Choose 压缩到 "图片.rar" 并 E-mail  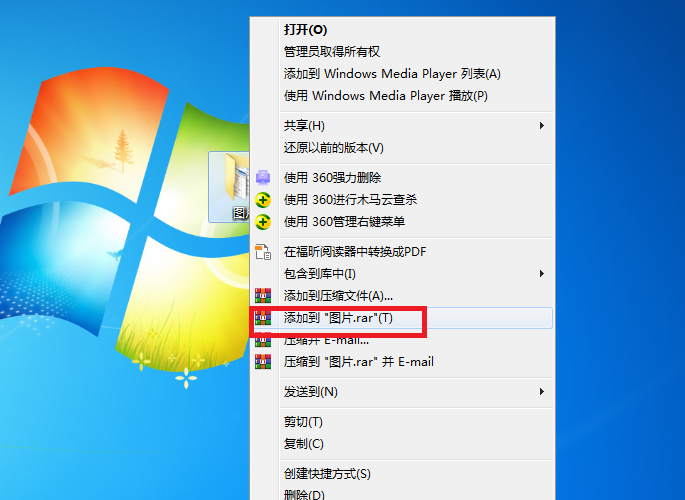point(402,362)
